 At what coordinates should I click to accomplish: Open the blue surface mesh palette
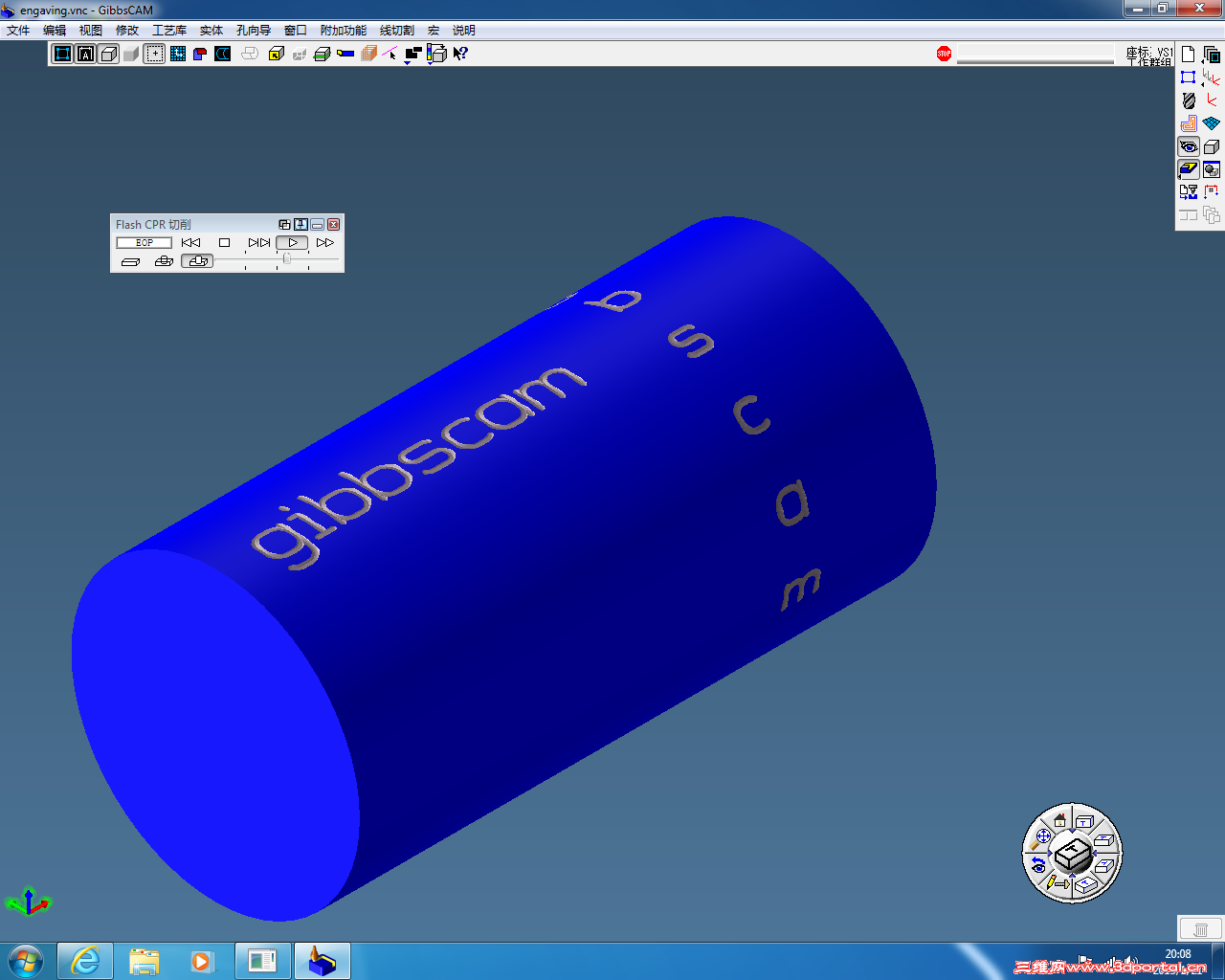tap(1212, 123)
